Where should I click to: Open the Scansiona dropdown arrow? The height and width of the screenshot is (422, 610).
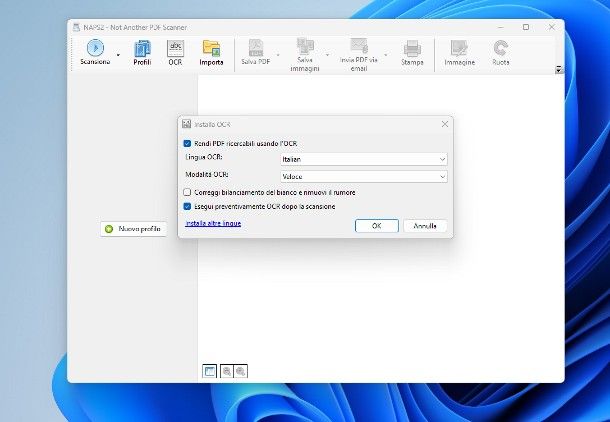tap(118, 55)
